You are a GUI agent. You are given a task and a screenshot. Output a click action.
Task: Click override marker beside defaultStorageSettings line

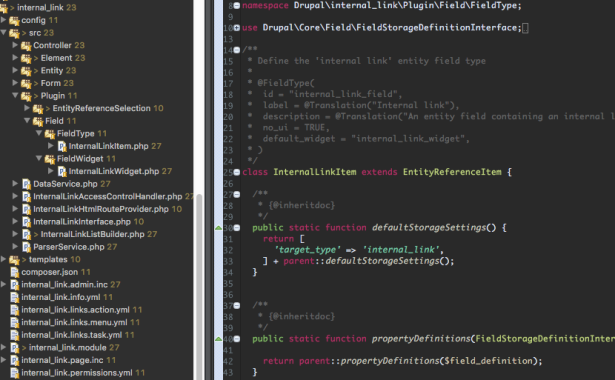pos(218,228)
